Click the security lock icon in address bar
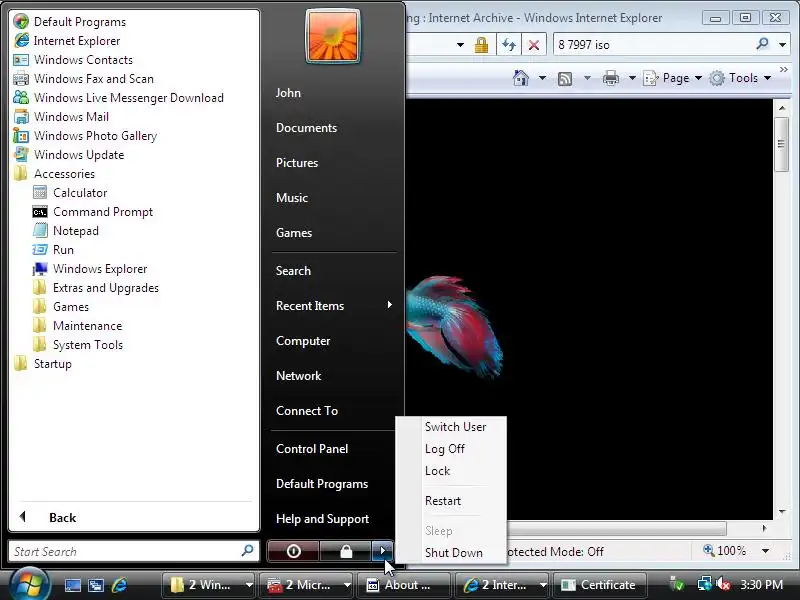Image resolution: width=800 pixels, height=600 pixels. [481, 45]
